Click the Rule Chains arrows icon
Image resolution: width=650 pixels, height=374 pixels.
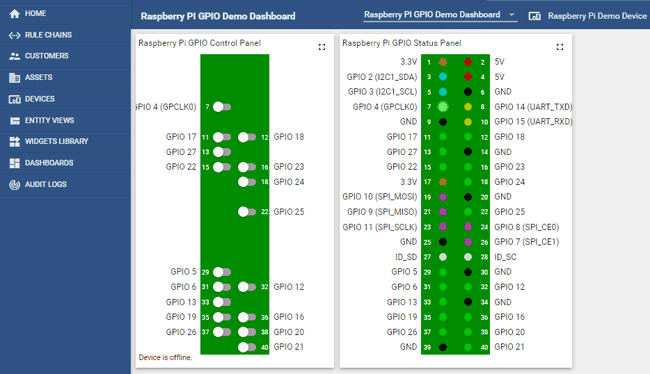point(15,35)
